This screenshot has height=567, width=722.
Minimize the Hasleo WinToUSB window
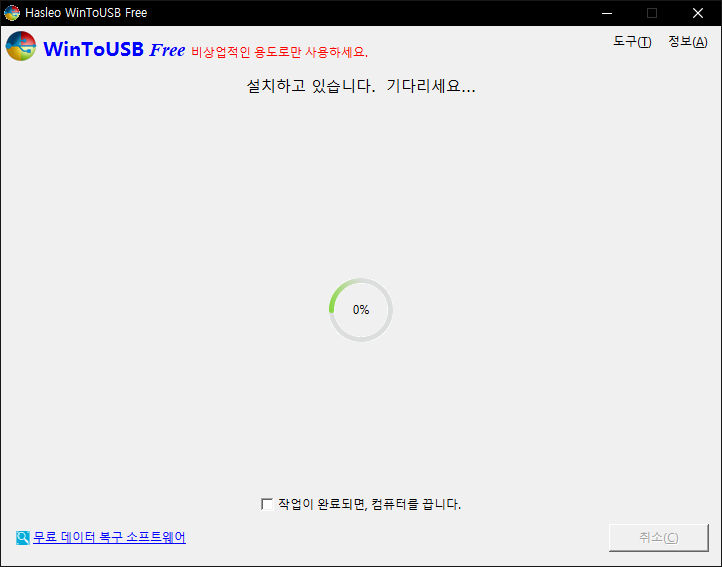pos(607,13)
